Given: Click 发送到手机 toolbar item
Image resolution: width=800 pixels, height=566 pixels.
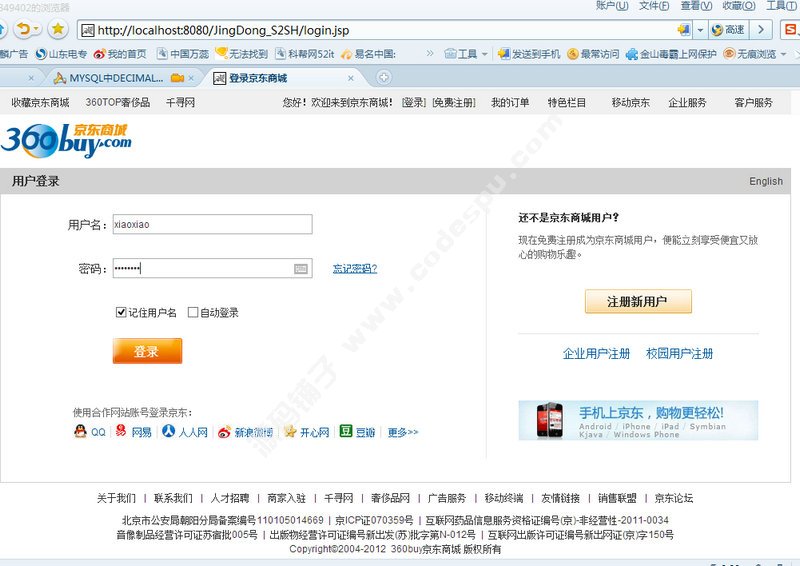Looking at the screenshot, I should pos(529,54).
